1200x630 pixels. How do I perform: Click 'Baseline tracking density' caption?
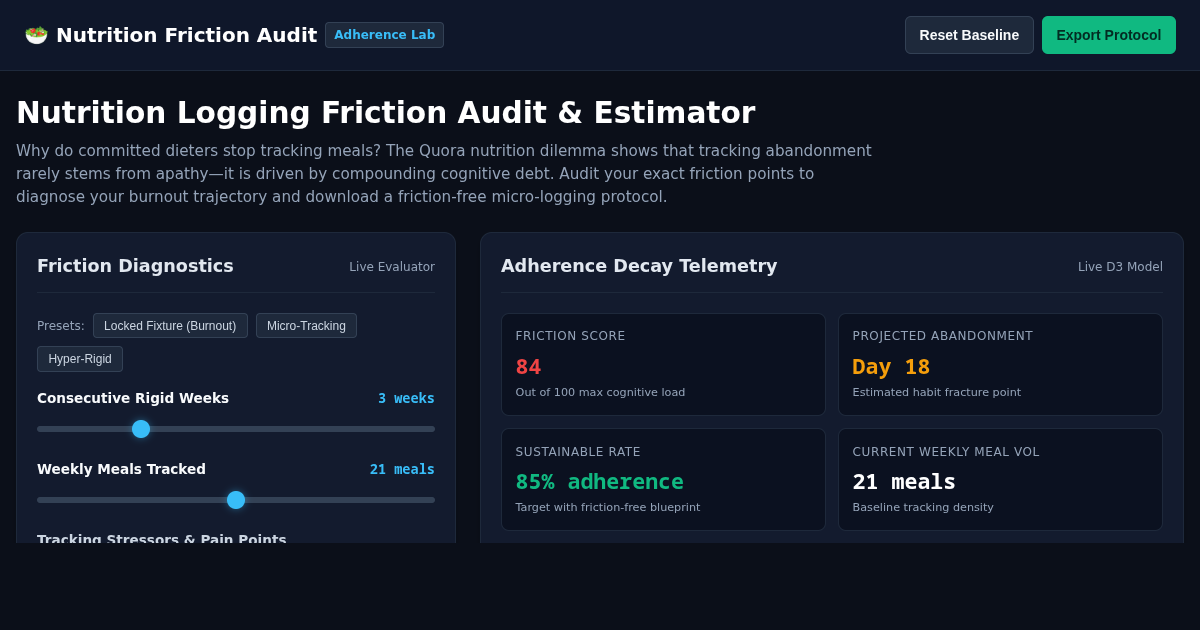(923, 508)
